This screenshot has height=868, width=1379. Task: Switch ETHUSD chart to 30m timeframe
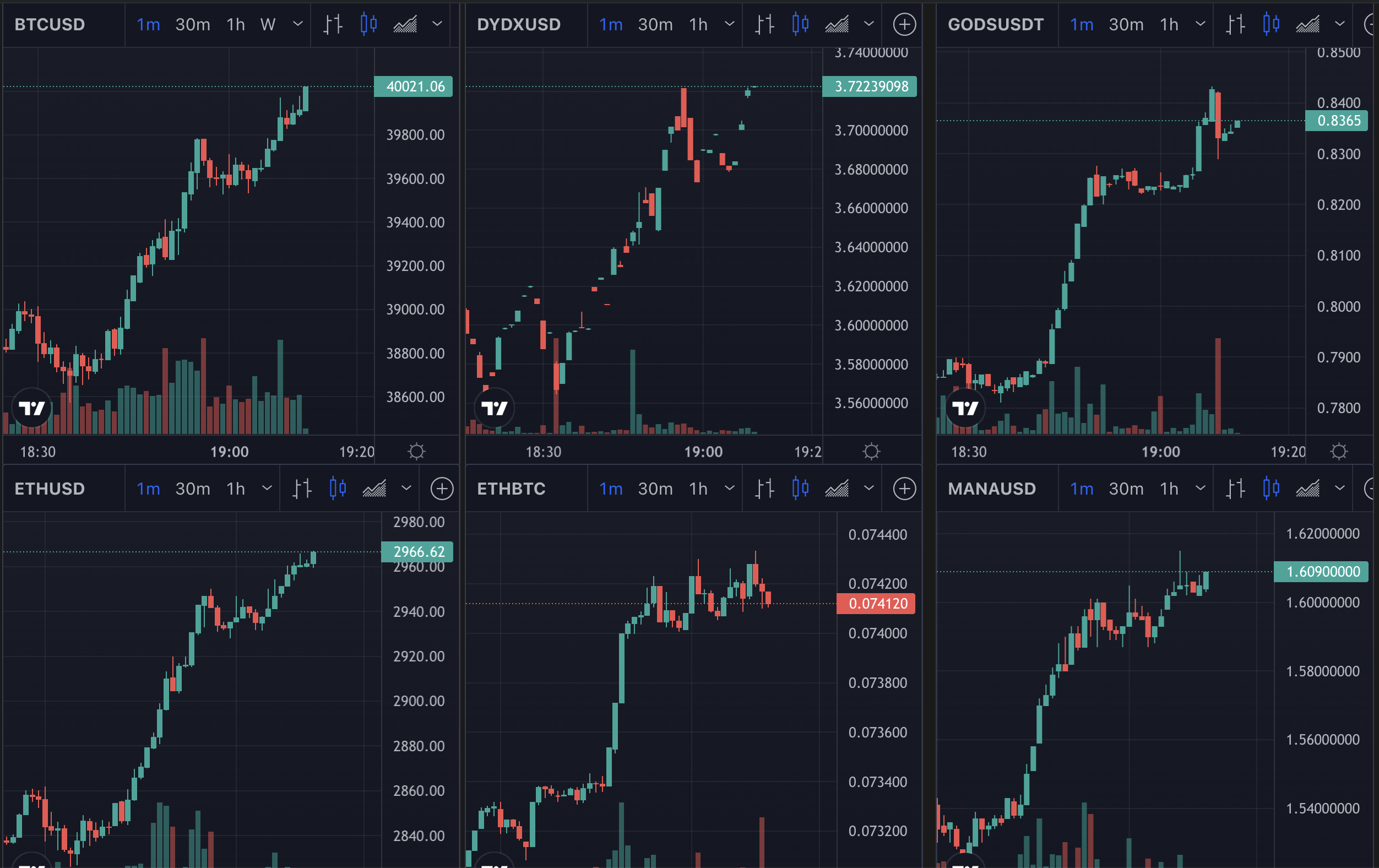(x=192, y=489)
